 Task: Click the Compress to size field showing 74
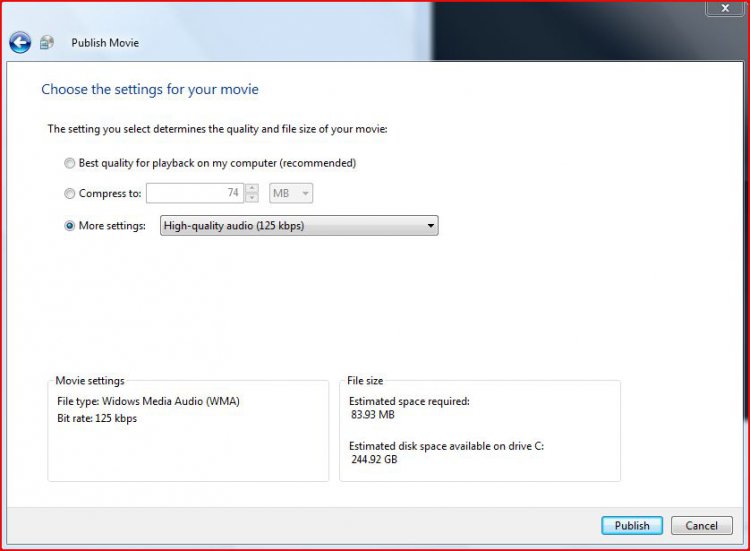[x=195, y=193]
